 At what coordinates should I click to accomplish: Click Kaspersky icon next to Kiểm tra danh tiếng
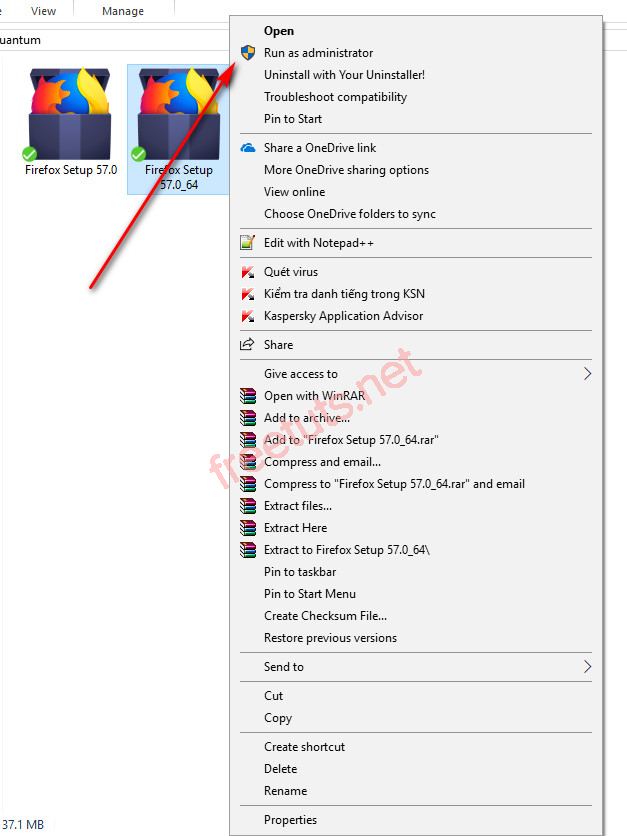coord(248,294)
